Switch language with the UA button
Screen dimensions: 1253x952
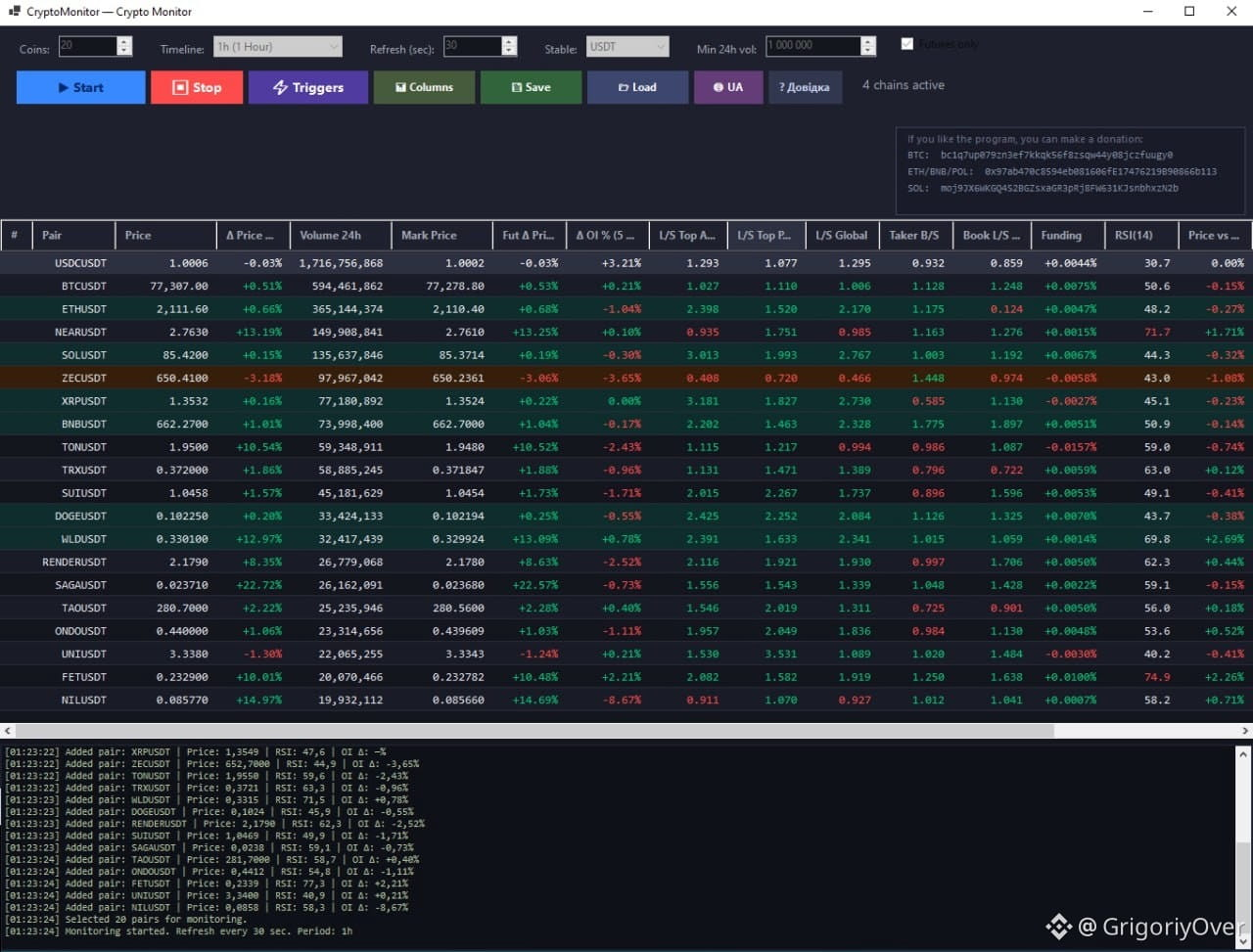click(x=728, y=87)
